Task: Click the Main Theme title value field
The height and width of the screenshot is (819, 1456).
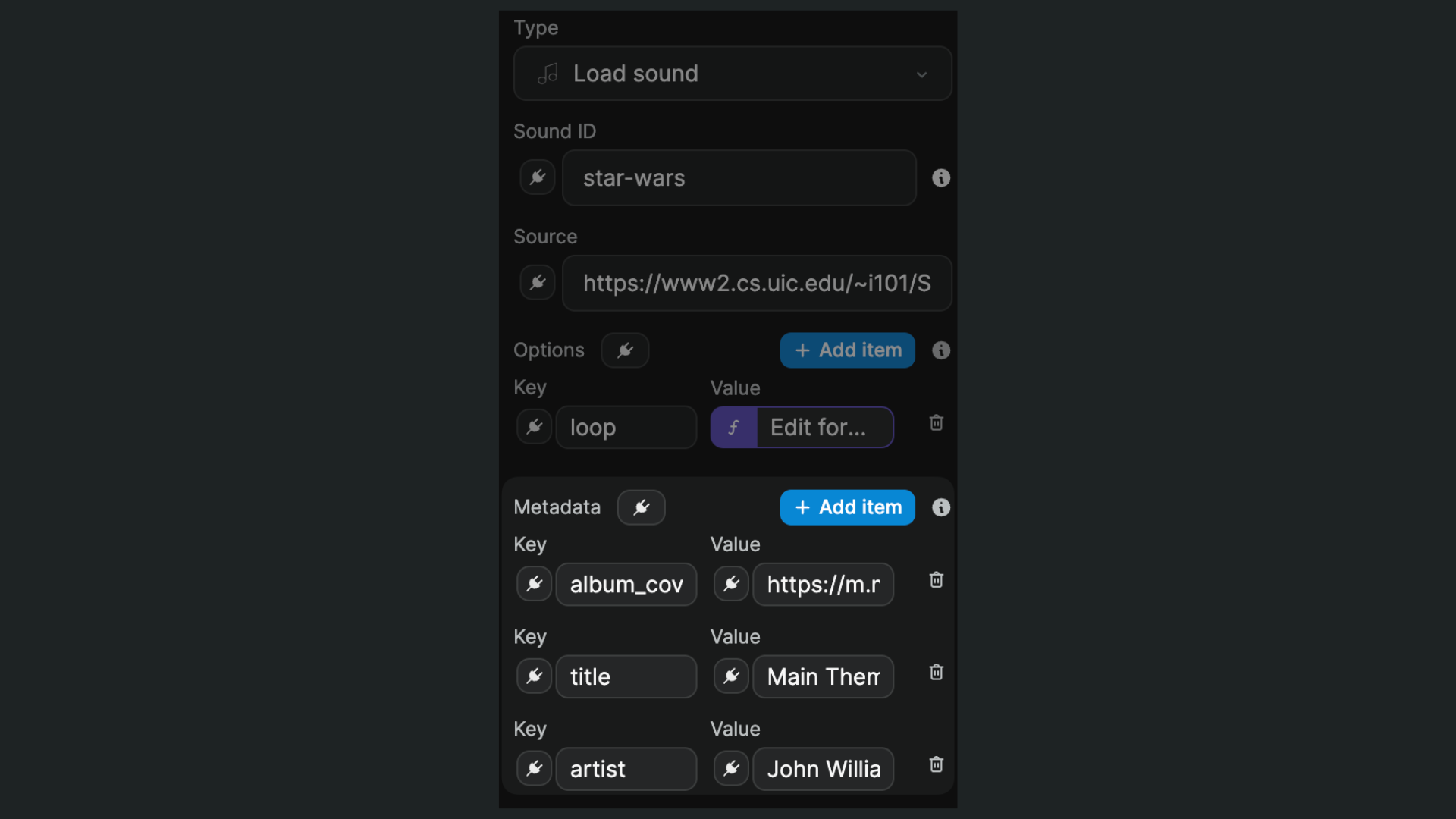Action: point(823,676)
